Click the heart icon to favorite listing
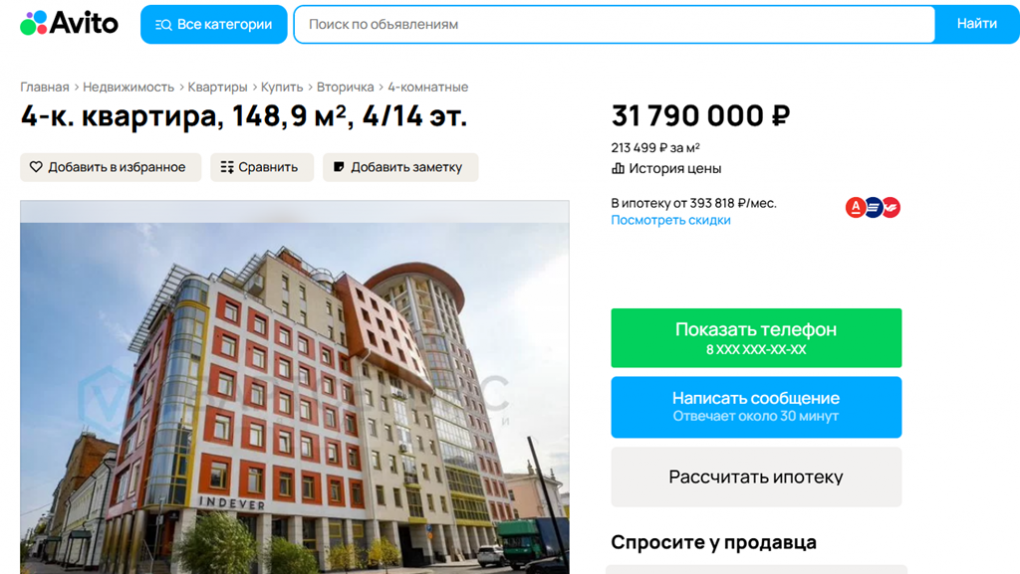Screen dimensions: 1020x574 (36, 167)
